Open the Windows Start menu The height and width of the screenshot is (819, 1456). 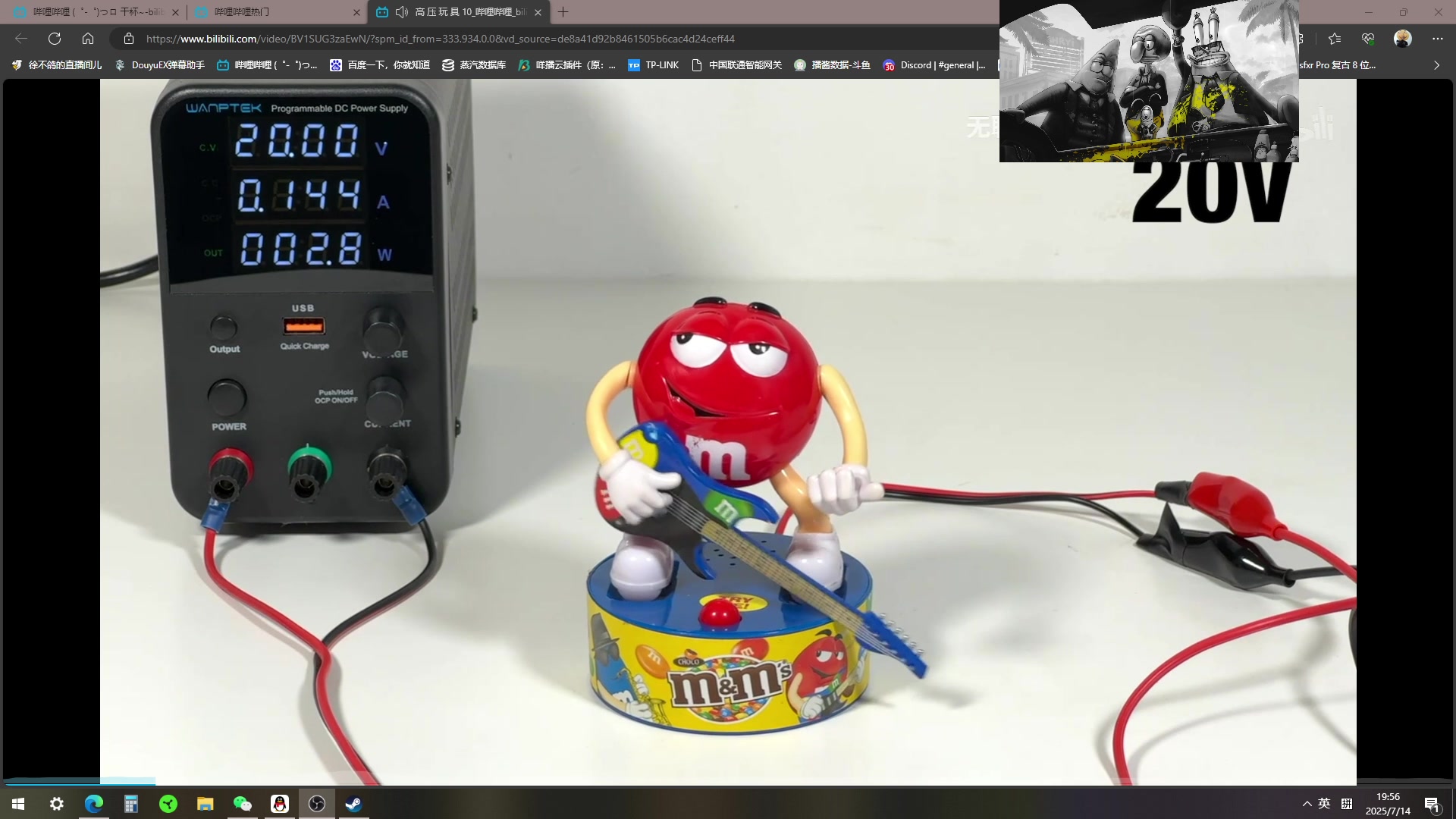click(18, 804)
